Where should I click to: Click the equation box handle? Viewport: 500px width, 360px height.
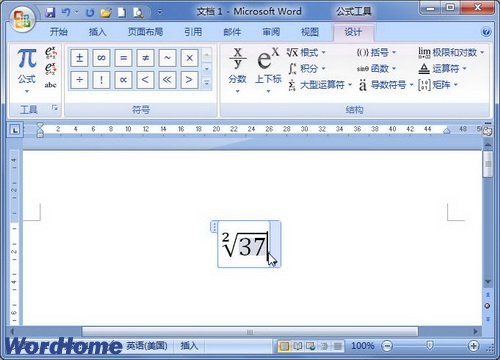tap(214, 227)
